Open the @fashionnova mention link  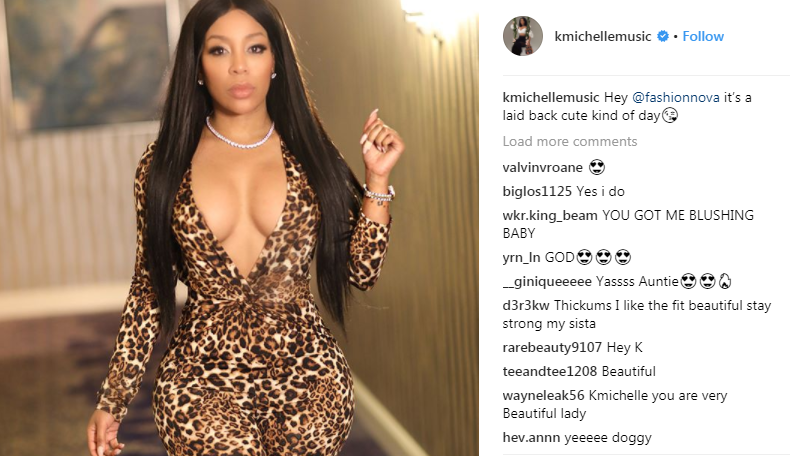[x=676, y=98]
